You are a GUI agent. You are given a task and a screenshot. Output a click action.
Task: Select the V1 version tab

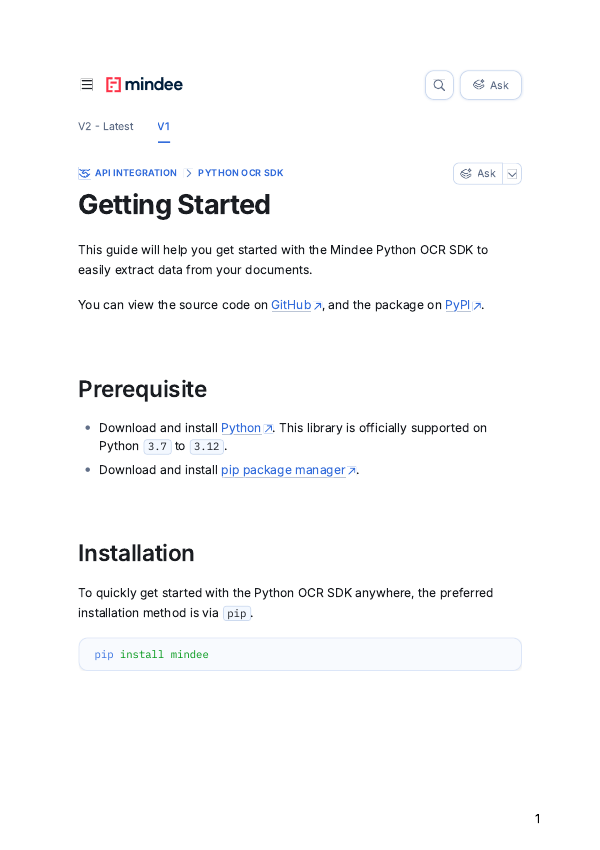pos(163,126)
